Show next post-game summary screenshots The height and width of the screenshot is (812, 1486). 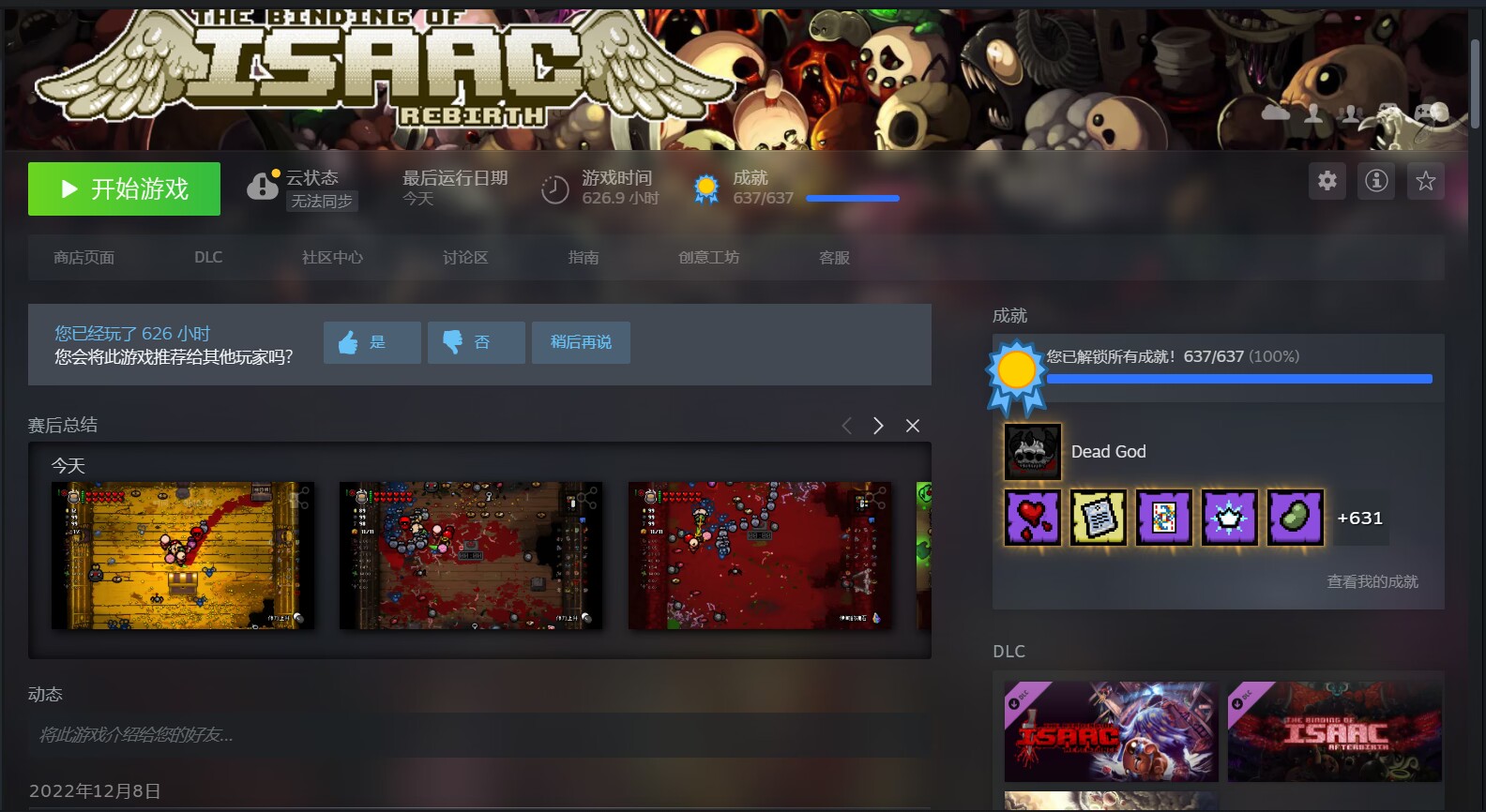click(x=878, y=426)
